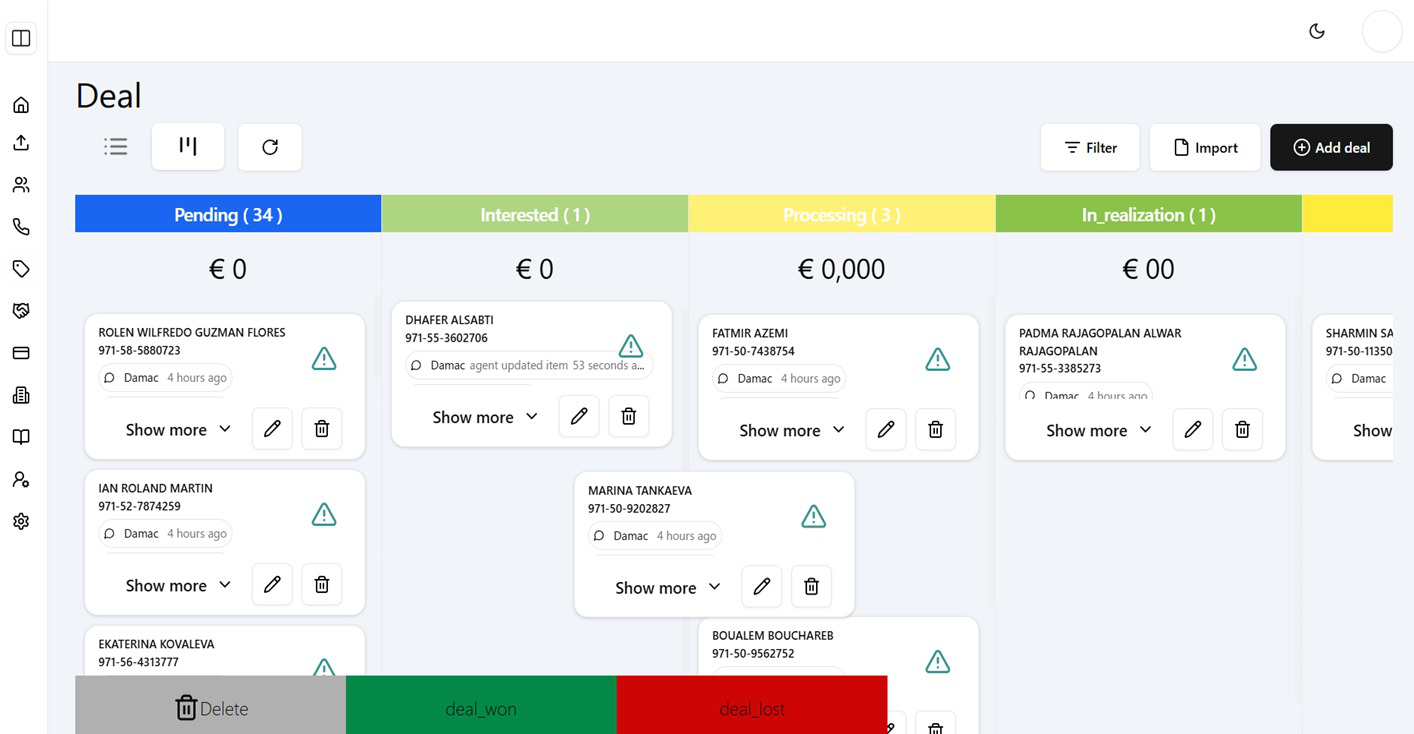Open Damac comment tag on Fatmir Azemi card
Image resolution: width=1414 pixels, height=734 pixels.
tap(779, 379)
